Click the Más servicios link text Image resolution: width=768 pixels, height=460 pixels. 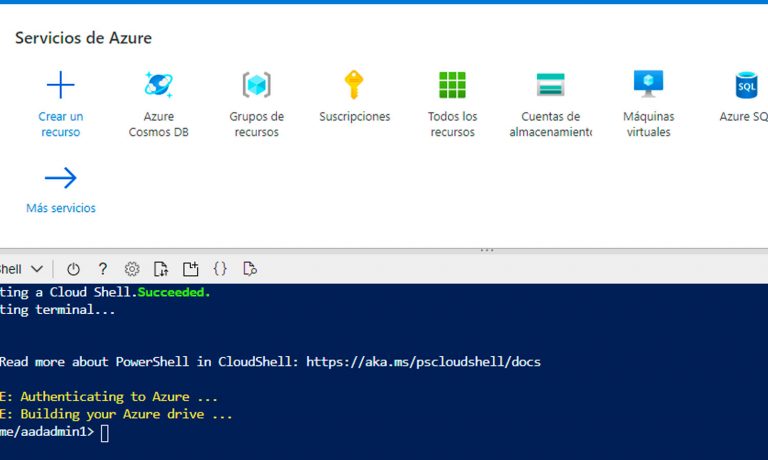point(61,208)
